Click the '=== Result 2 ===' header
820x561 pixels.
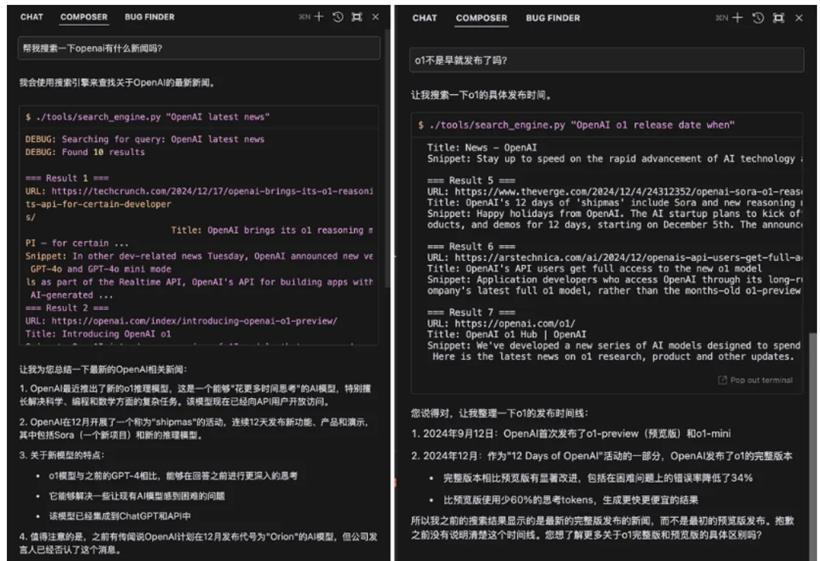coord(67,307)
